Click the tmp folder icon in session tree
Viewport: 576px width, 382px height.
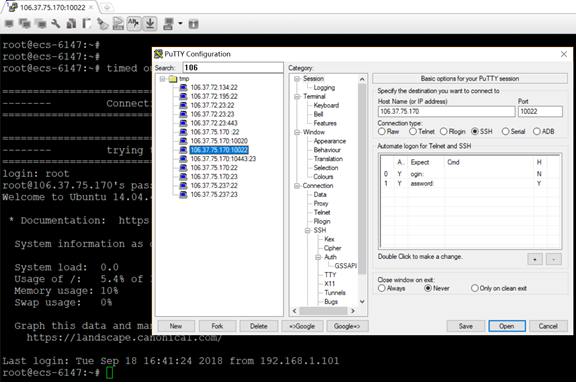[x=173, y=79]
